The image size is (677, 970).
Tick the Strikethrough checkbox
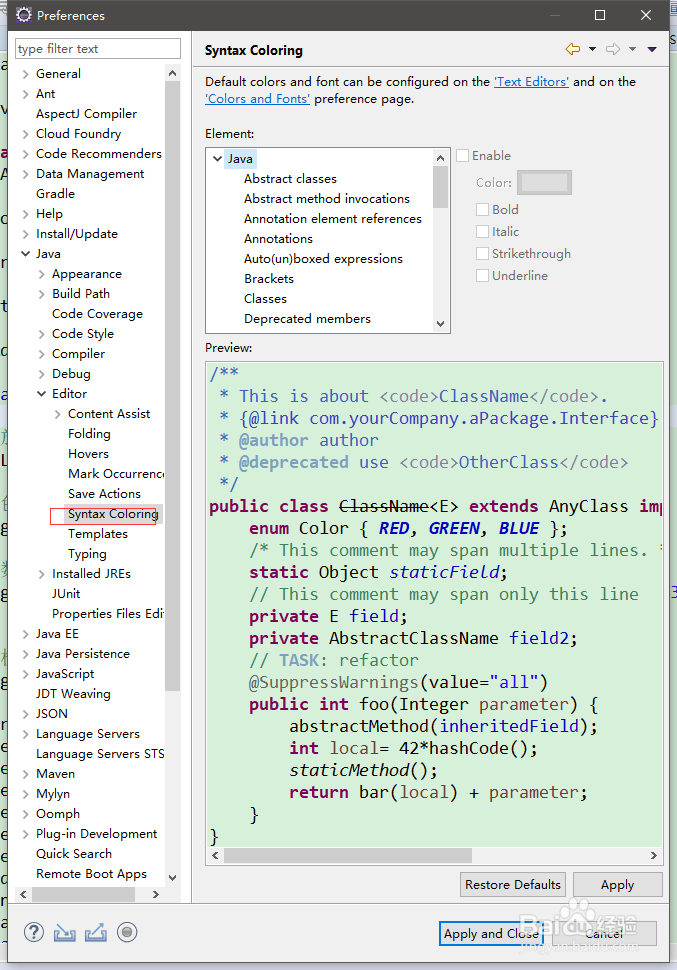coord(482,254)
